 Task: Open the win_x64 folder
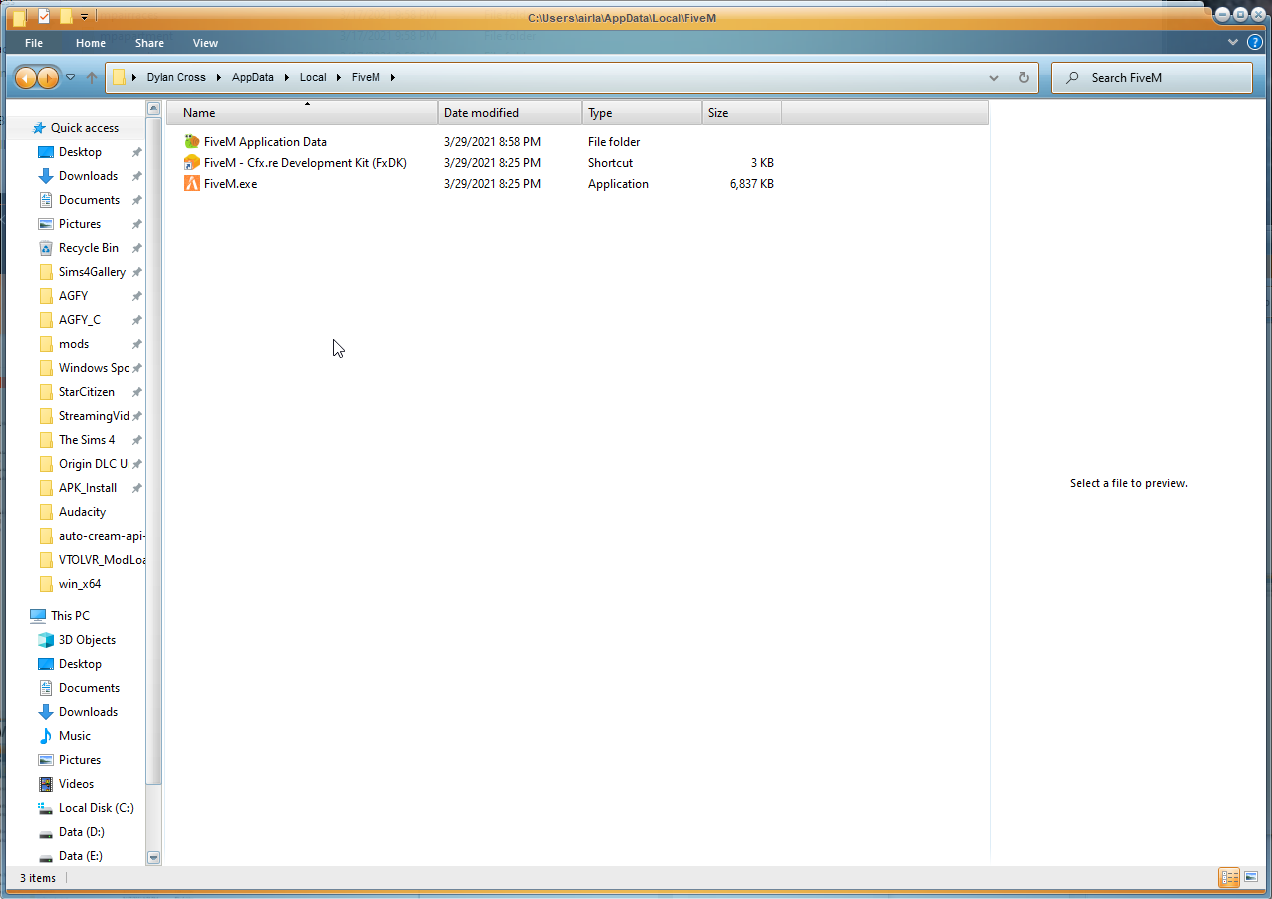click(79, 584)
